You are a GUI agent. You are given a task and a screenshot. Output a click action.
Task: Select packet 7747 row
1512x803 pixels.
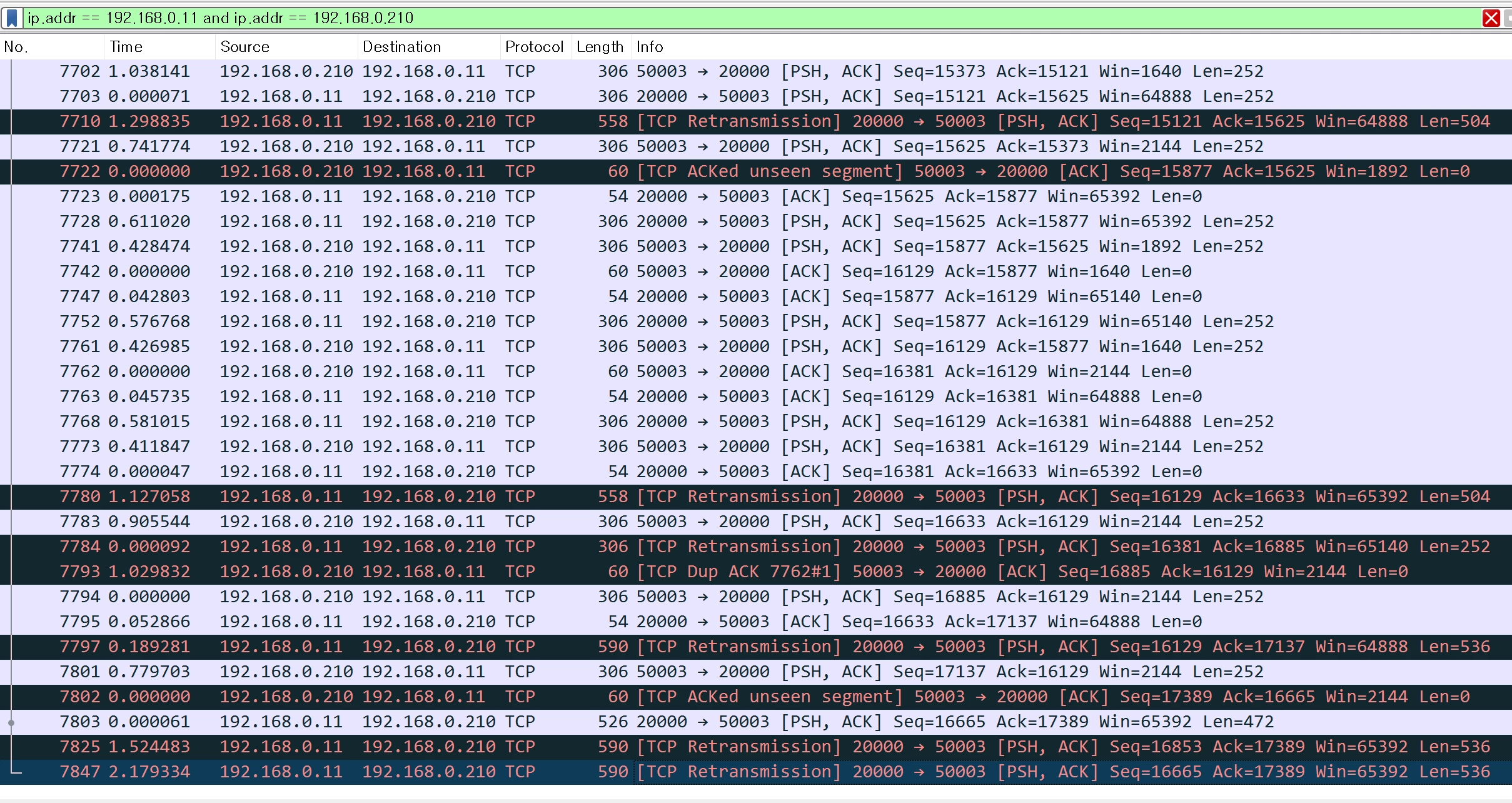756,296
